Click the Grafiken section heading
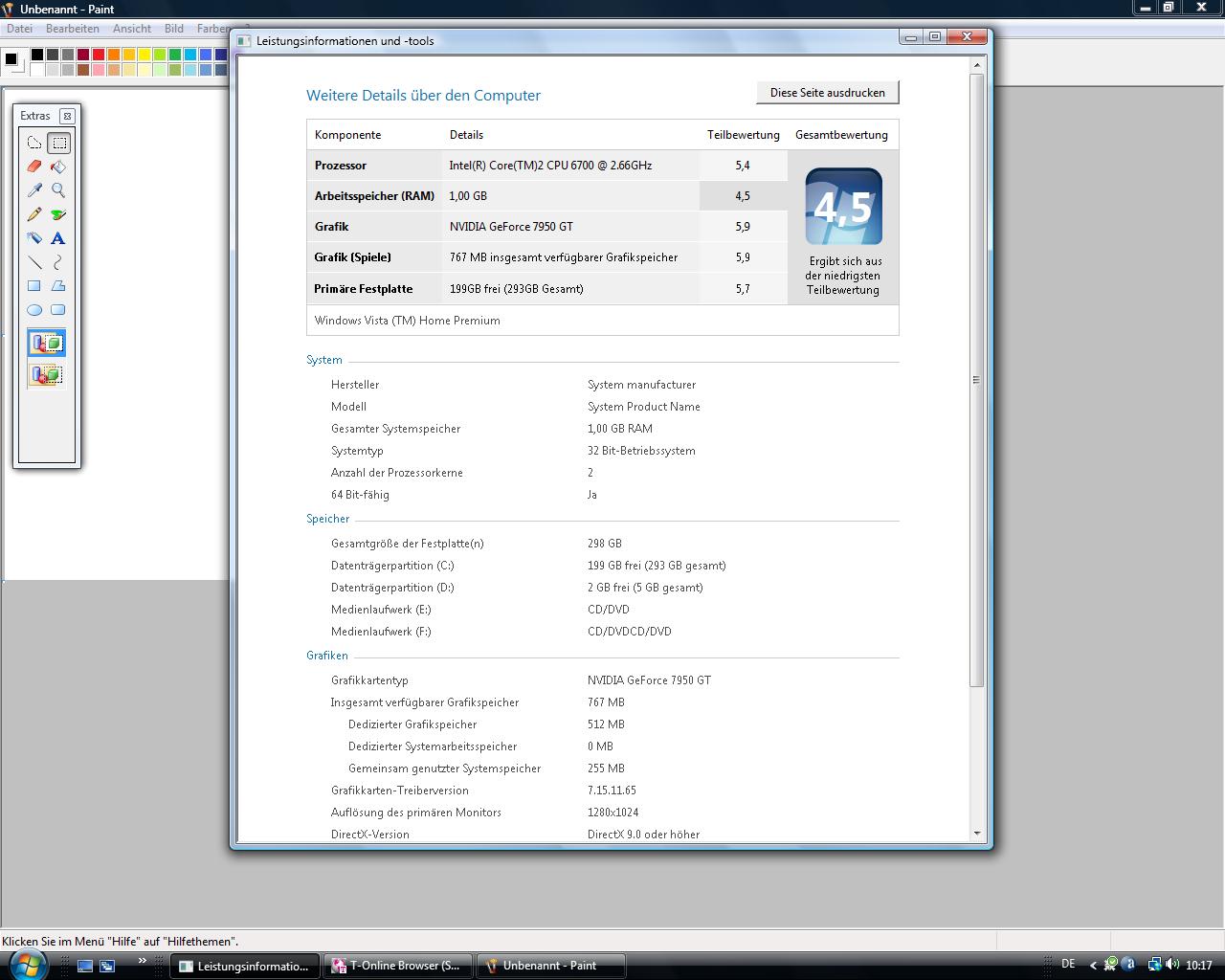The height and width of the screenshot is (980, 1225). pos(327,656)
